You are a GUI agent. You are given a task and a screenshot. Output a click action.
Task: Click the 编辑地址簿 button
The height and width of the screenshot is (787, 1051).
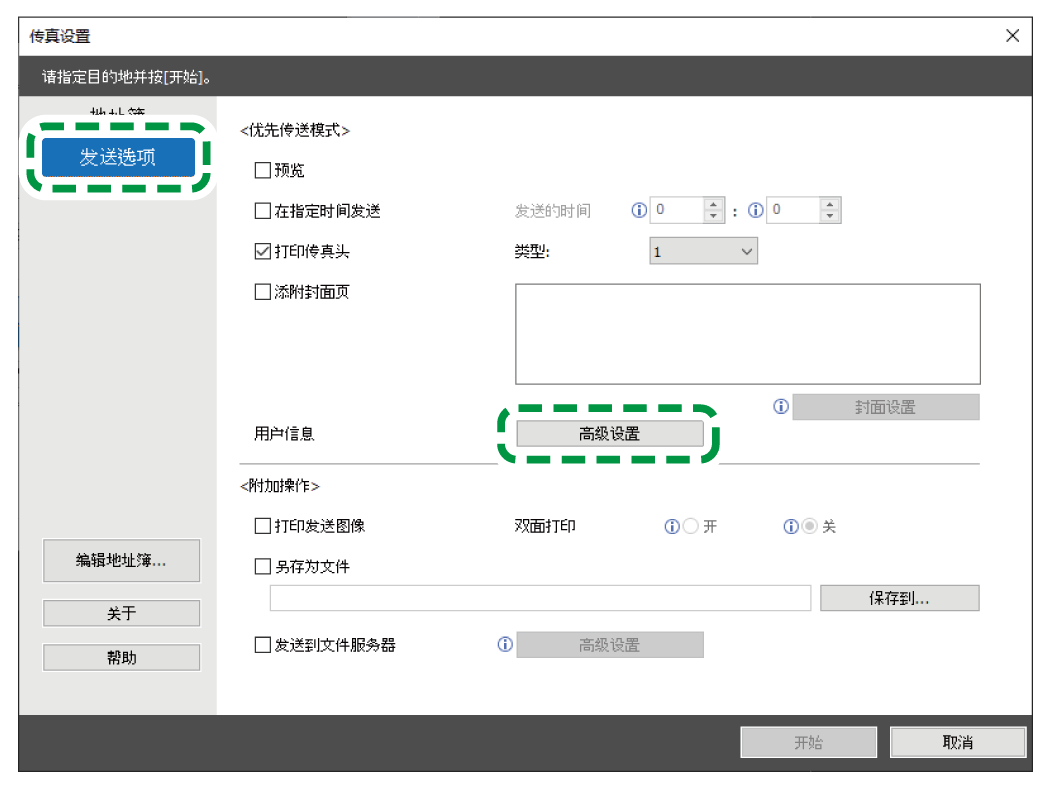pos(120,561)
